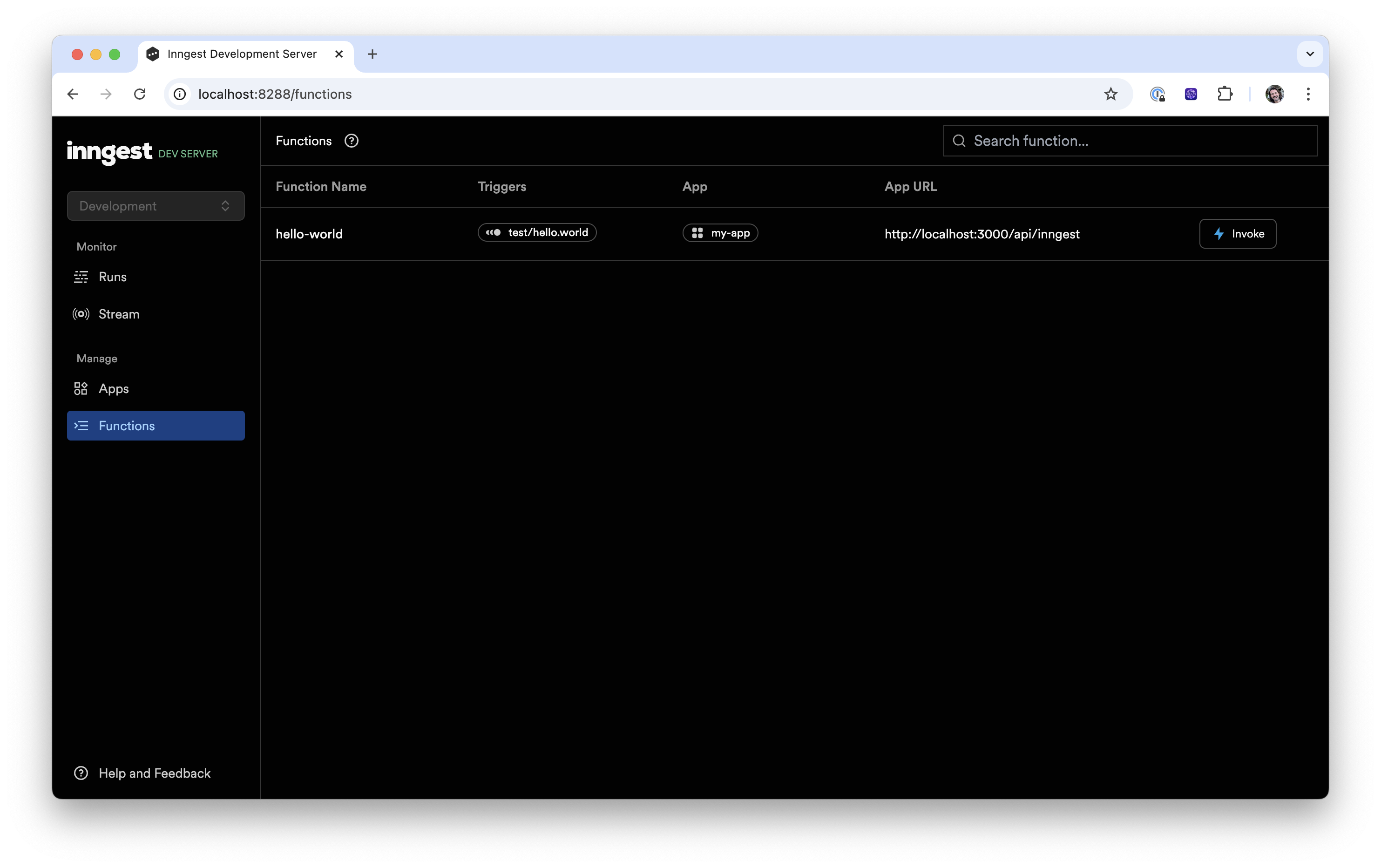Click the event trigger icon on test/hello.world badge
The width and height of the screenshot is (1381, 868).
494,233
